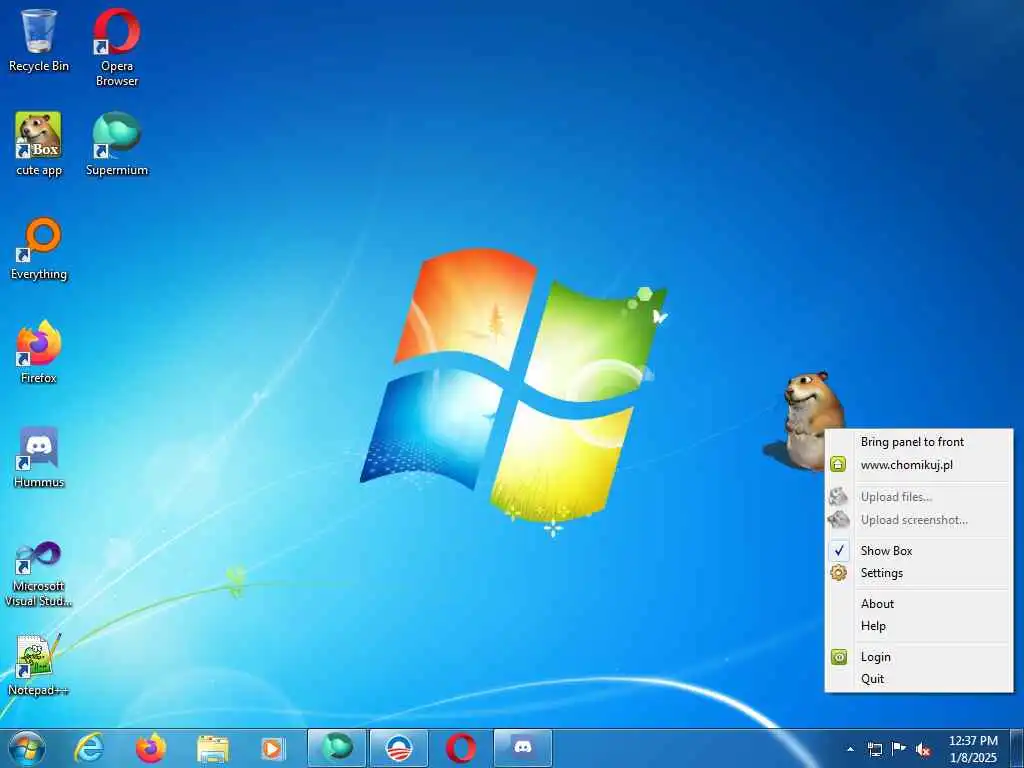Toggle the Show Box checked option
Viewport: 1024px width, 768px height.
click(919, 551)
